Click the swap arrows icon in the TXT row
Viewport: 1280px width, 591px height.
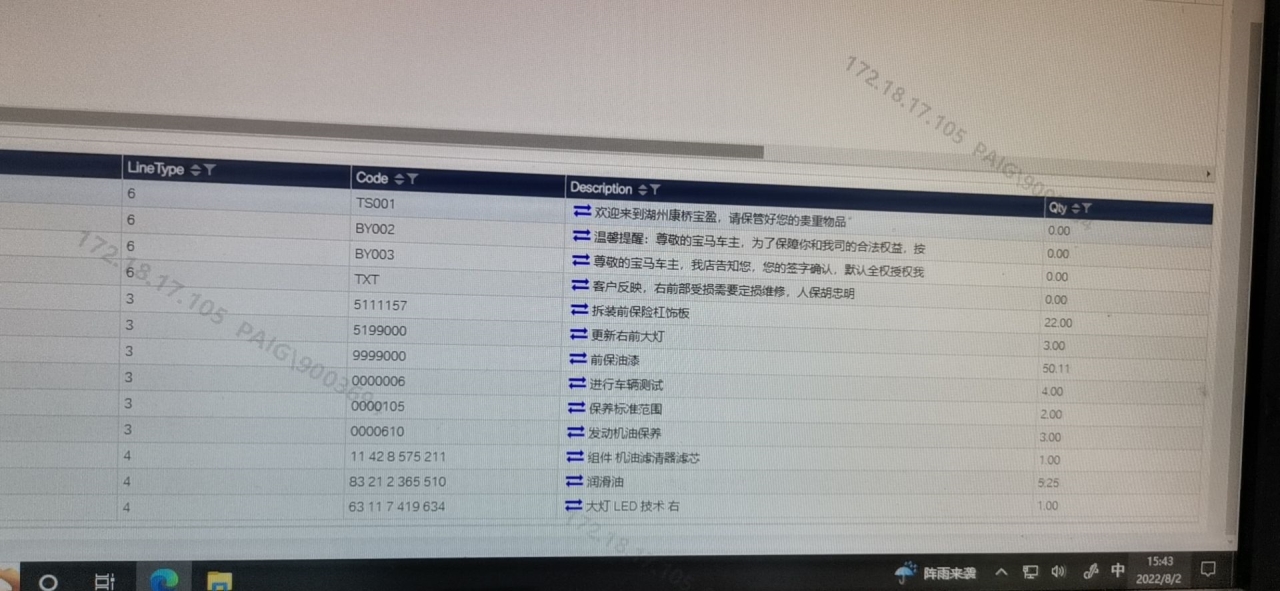pyautogui.click(x=579, y=286)
